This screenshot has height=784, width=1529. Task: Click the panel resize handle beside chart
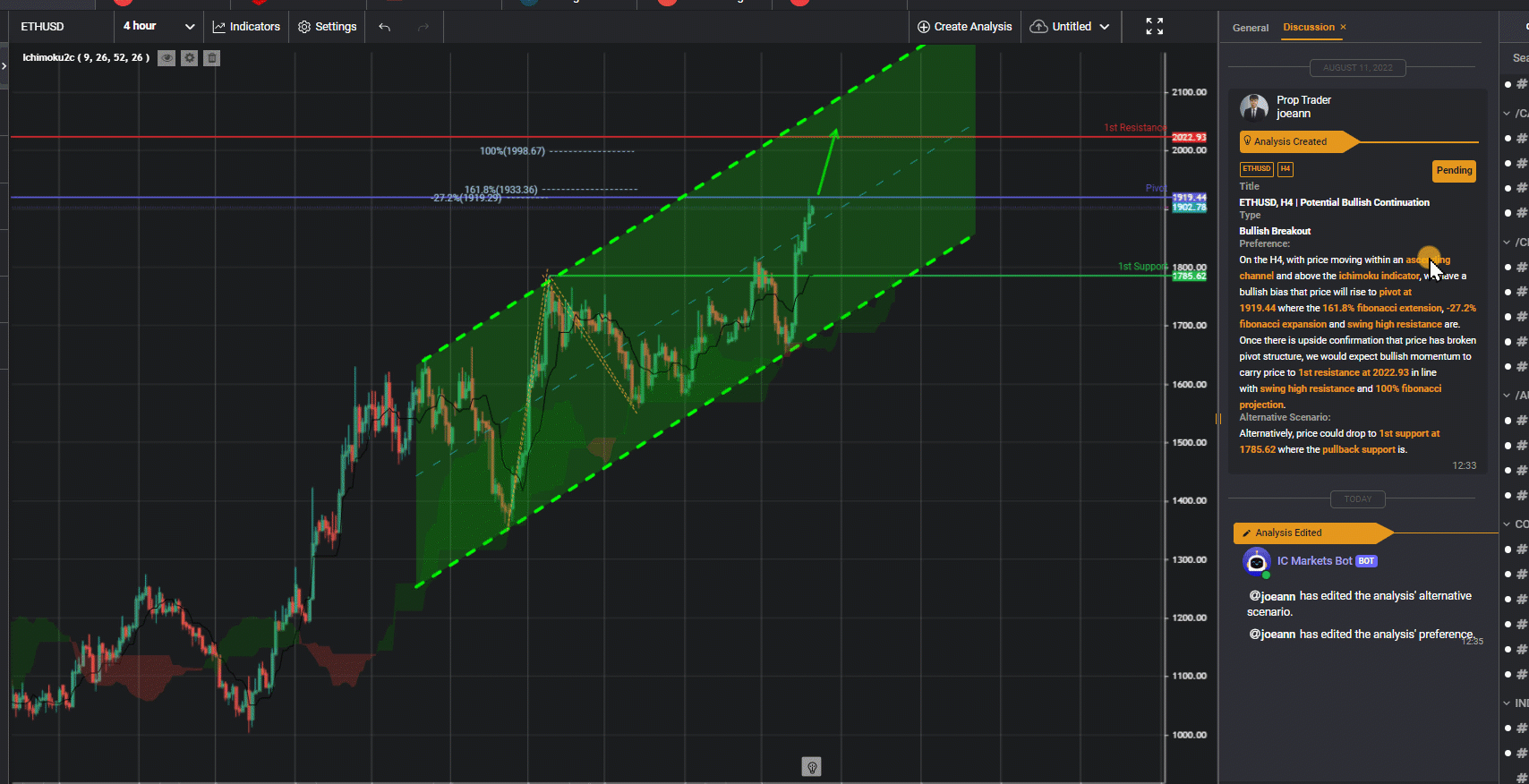1217,419
